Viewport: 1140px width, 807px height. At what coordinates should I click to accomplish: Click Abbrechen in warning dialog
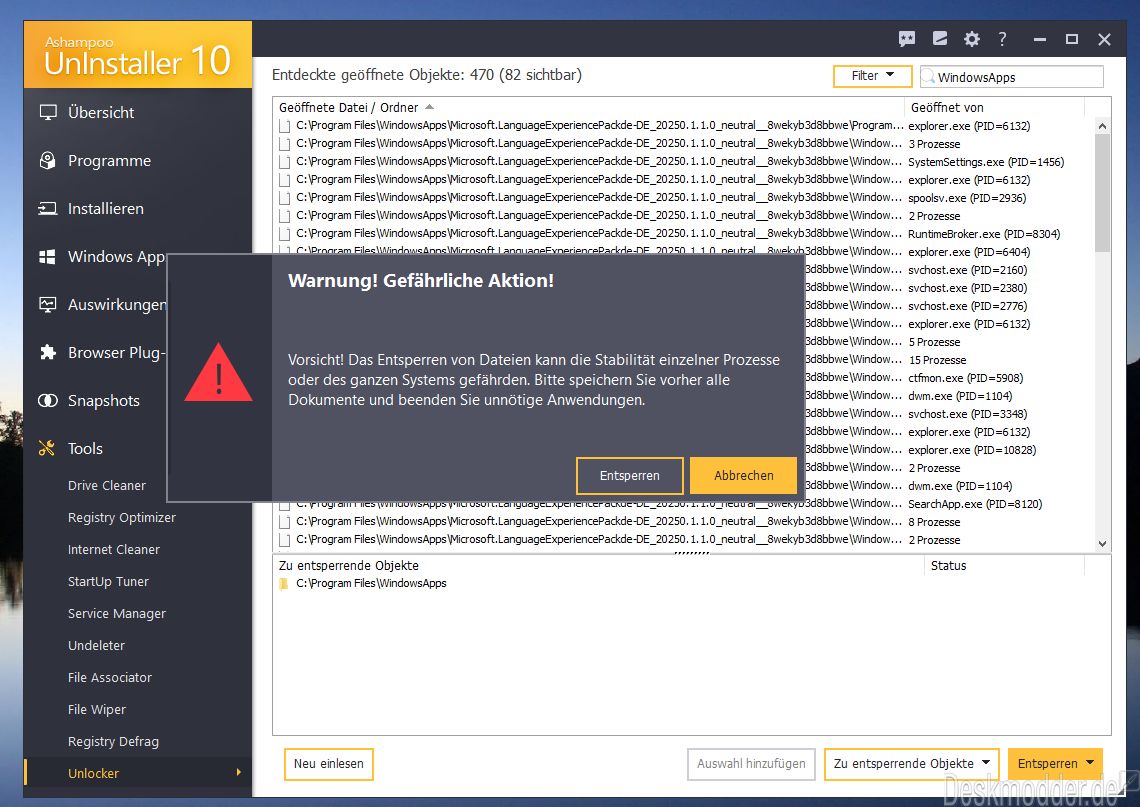click(x=743, y=475)
